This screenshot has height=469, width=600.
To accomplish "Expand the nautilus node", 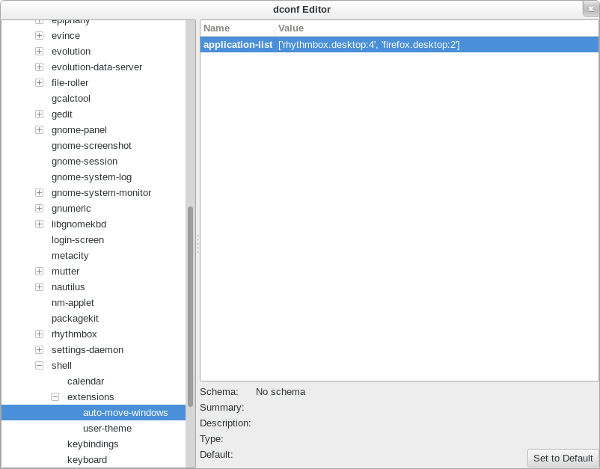I will (39, 287).
